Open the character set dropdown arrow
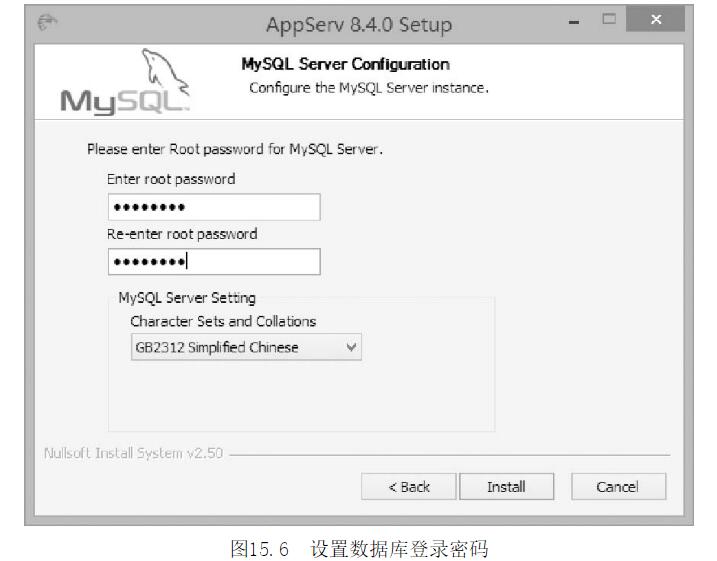Screen dimensions: 717x561 point(351,347)
